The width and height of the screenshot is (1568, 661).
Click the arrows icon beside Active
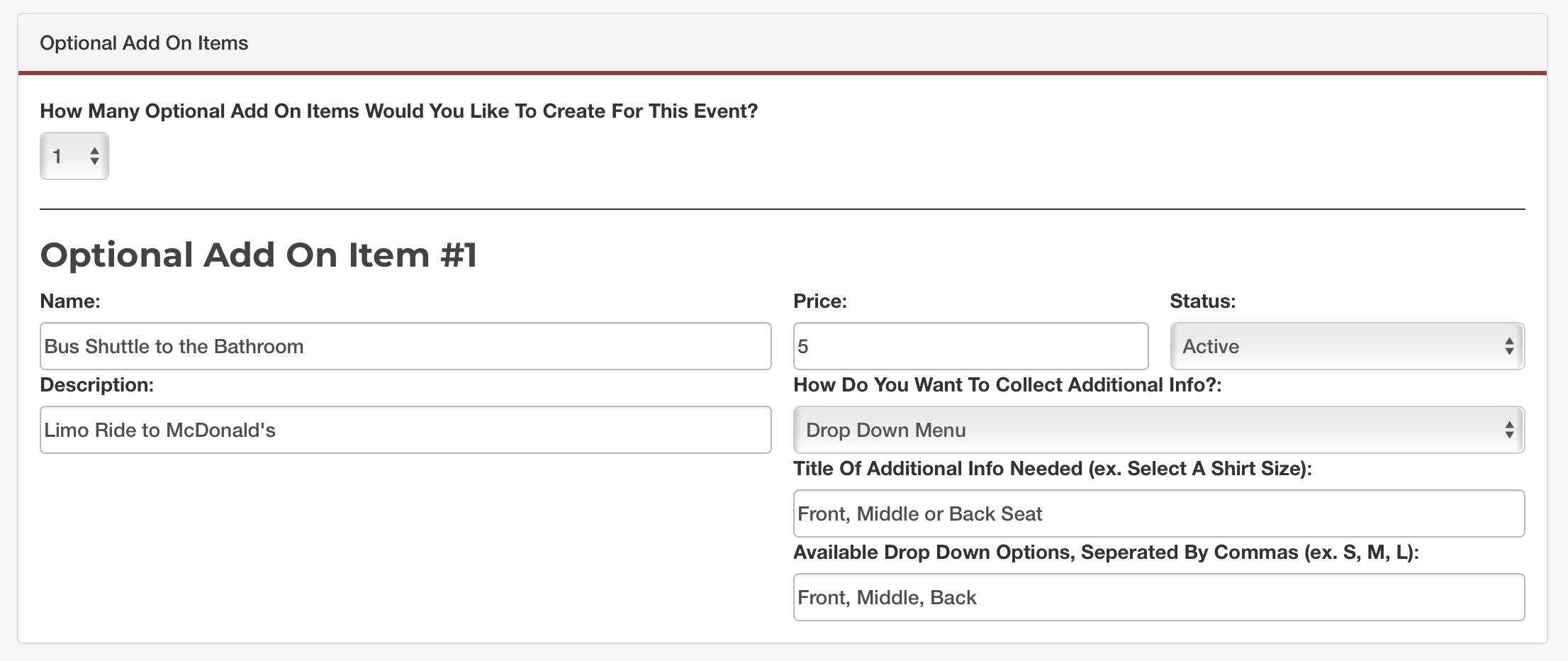pos(1509,346)
